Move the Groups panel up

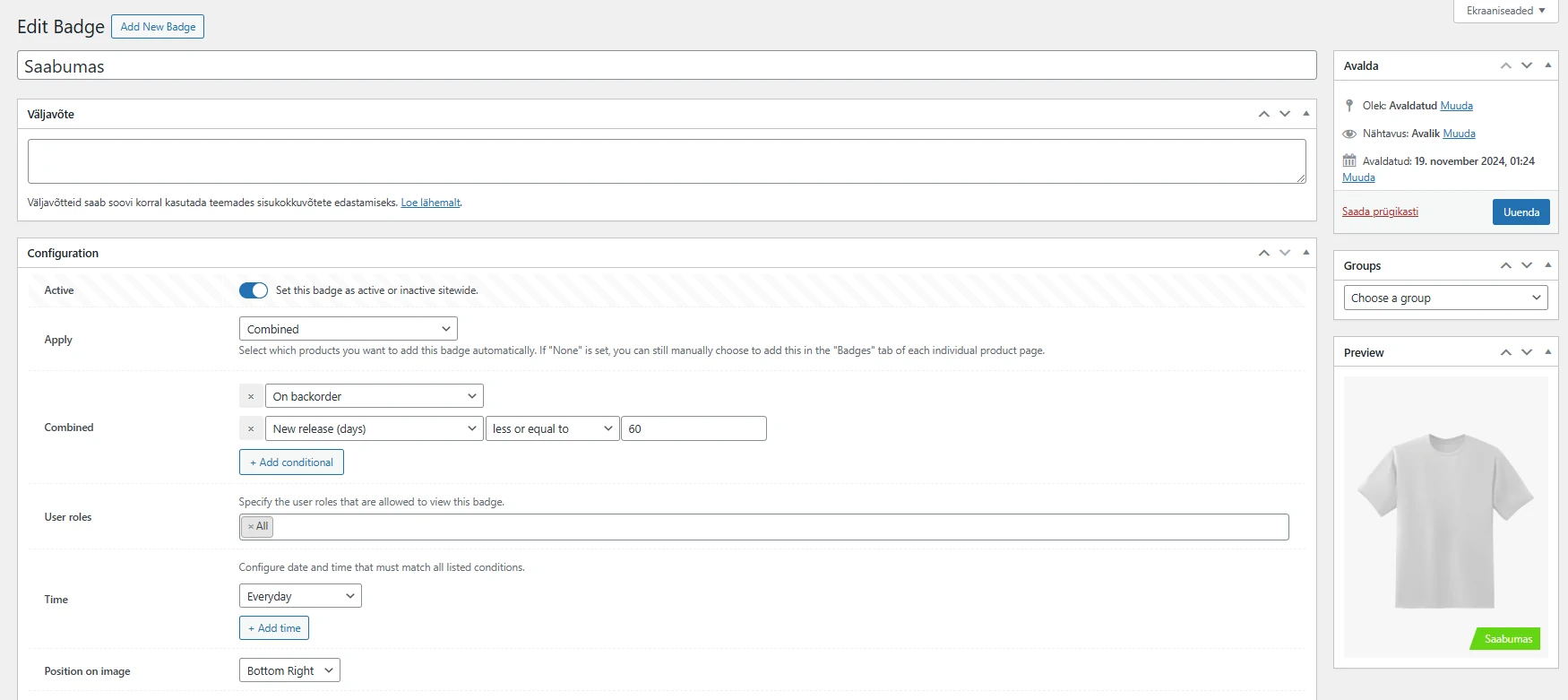(x=1505, y=265)
